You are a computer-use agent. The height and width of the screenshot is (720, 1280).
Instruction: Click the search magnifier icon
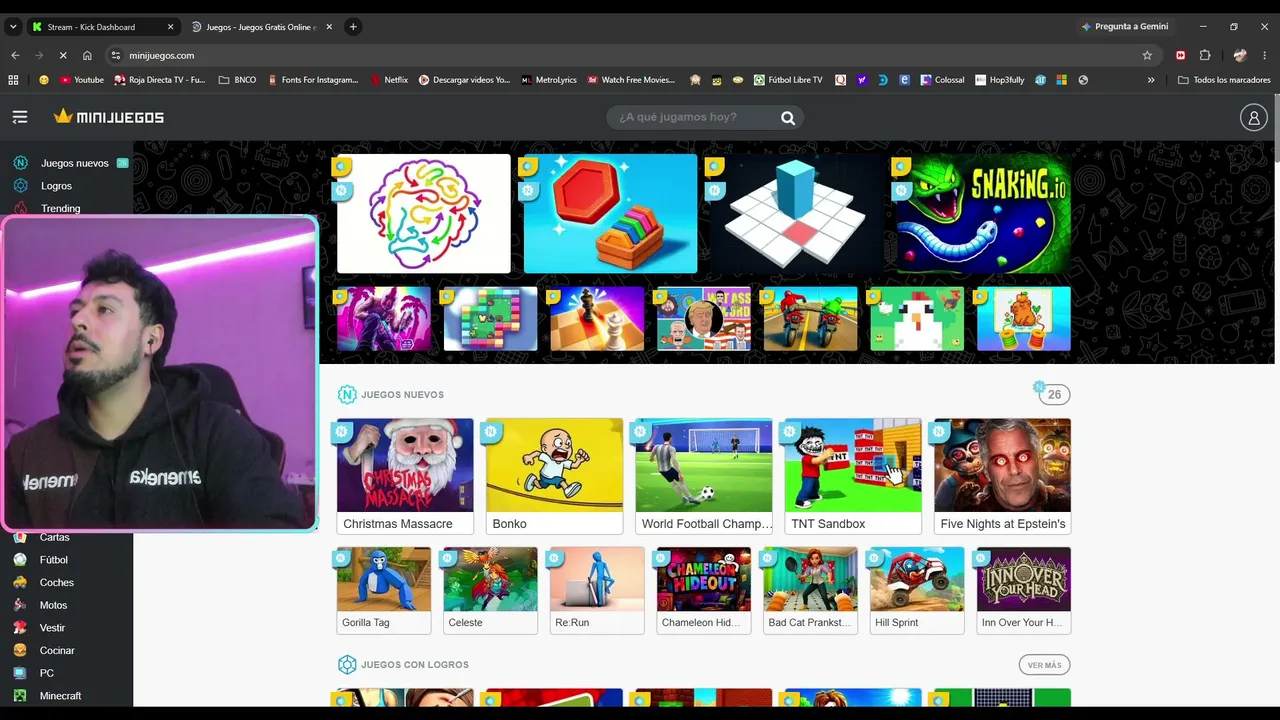(788, 118)
